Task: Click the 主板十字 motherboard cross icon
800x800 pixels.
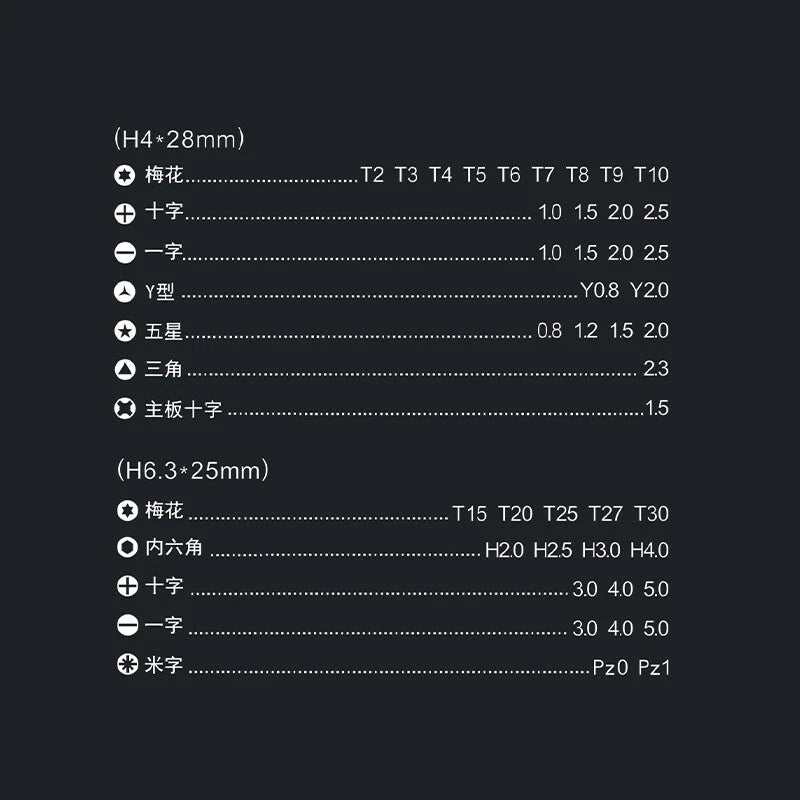Action: [125, 408]
